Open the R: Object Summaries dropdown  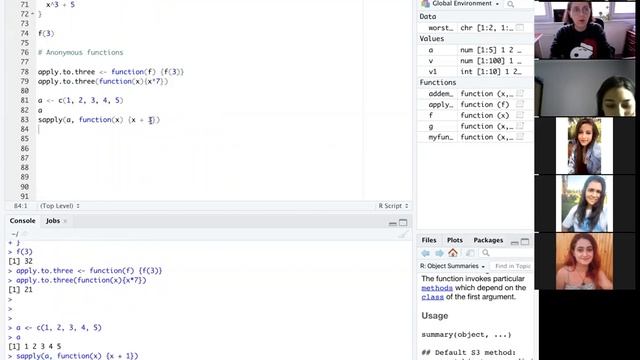452,266
